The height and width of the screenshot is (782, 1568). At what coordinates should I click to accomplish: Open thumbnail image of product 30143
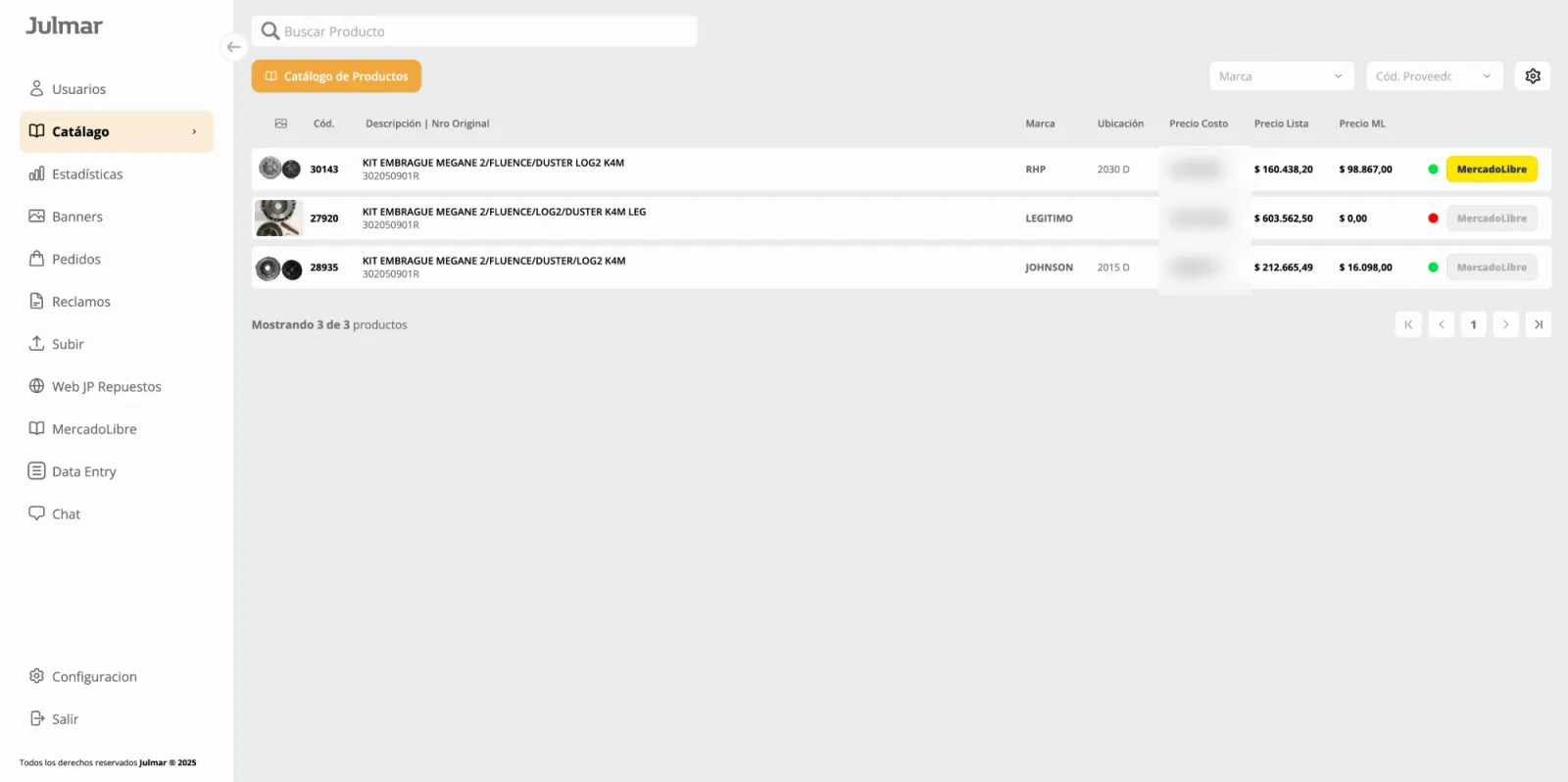click(x=279, y=169)
